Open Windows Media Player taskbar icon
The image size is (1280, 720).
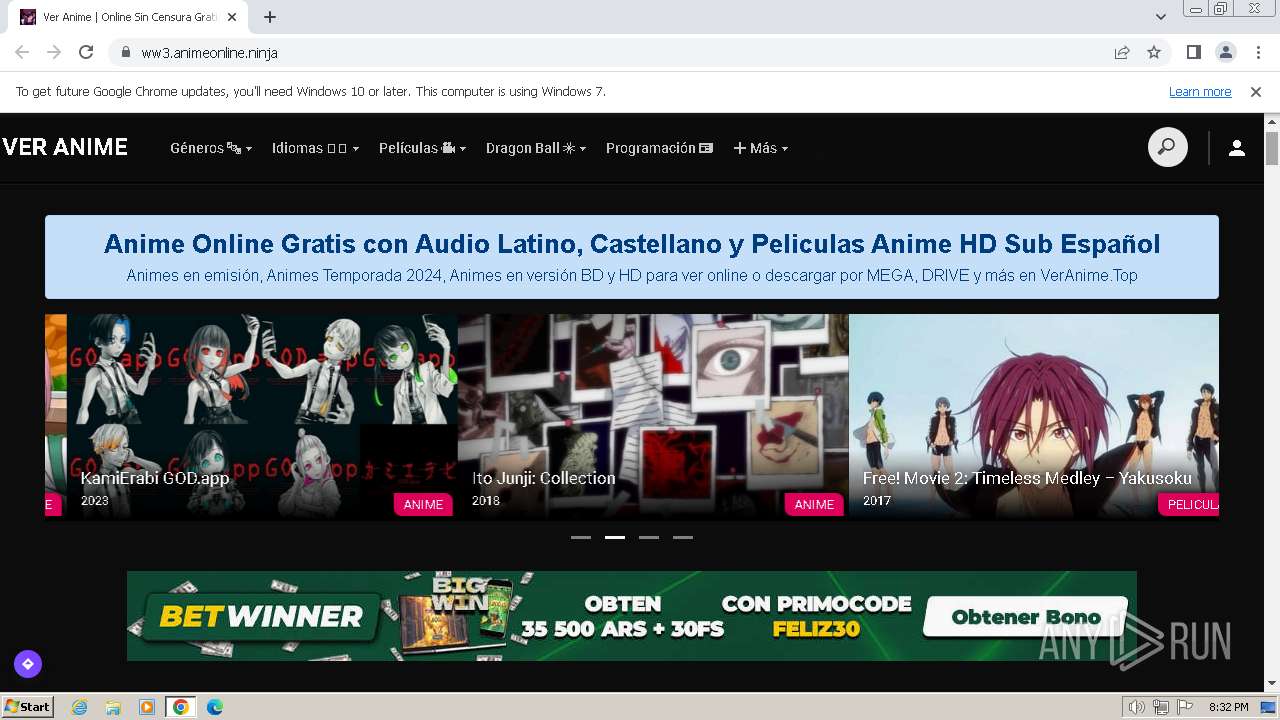147,707
